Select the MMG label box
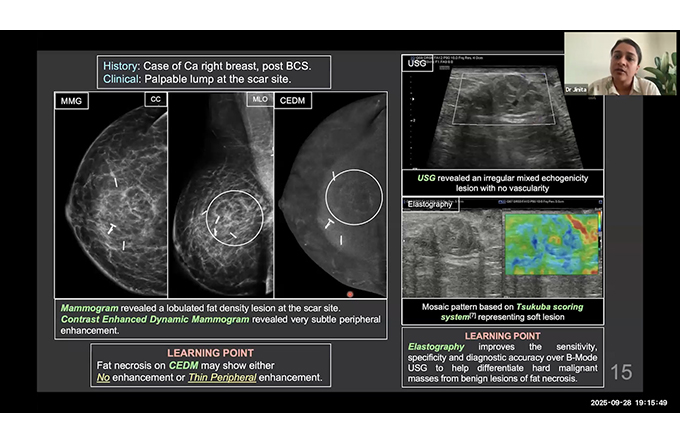 click(x=73, y=100)
